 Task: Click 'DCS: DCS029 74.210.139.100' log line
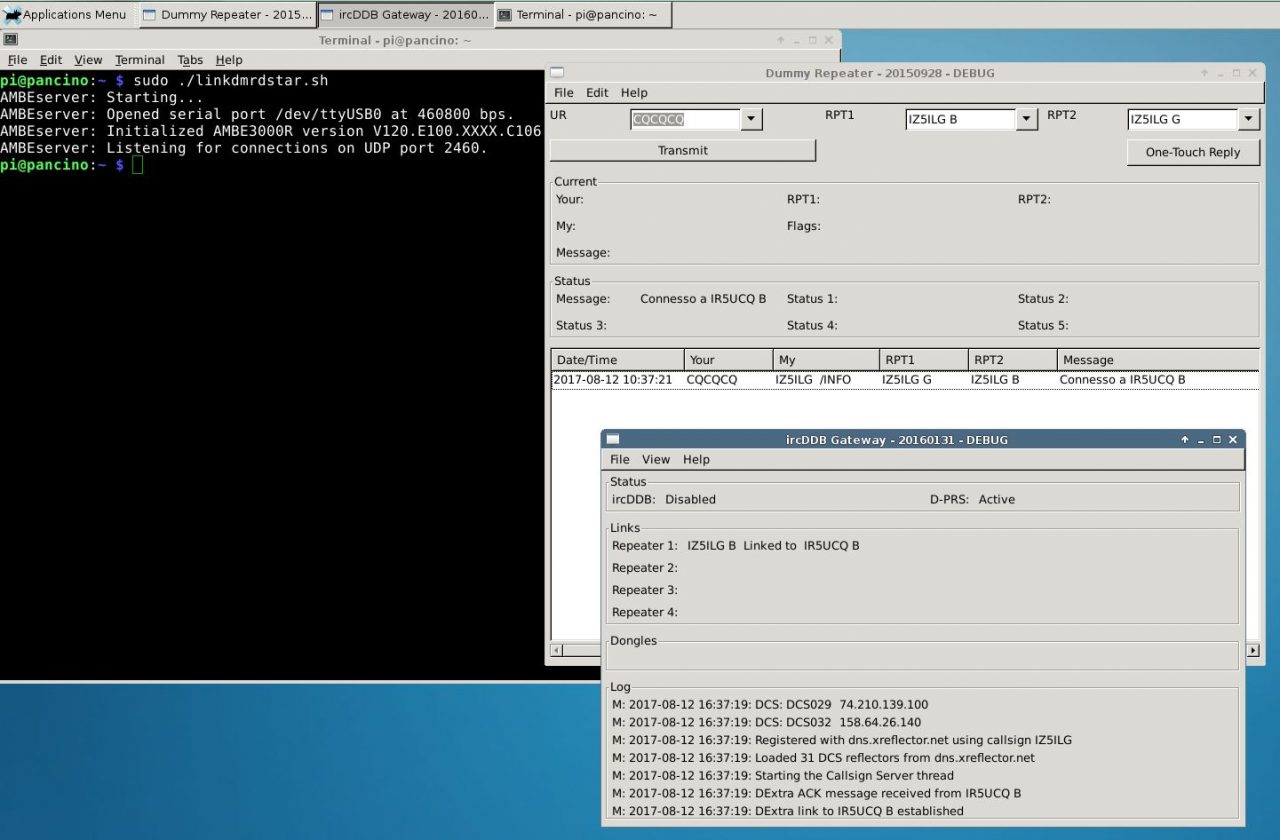(x=770, y=705)
